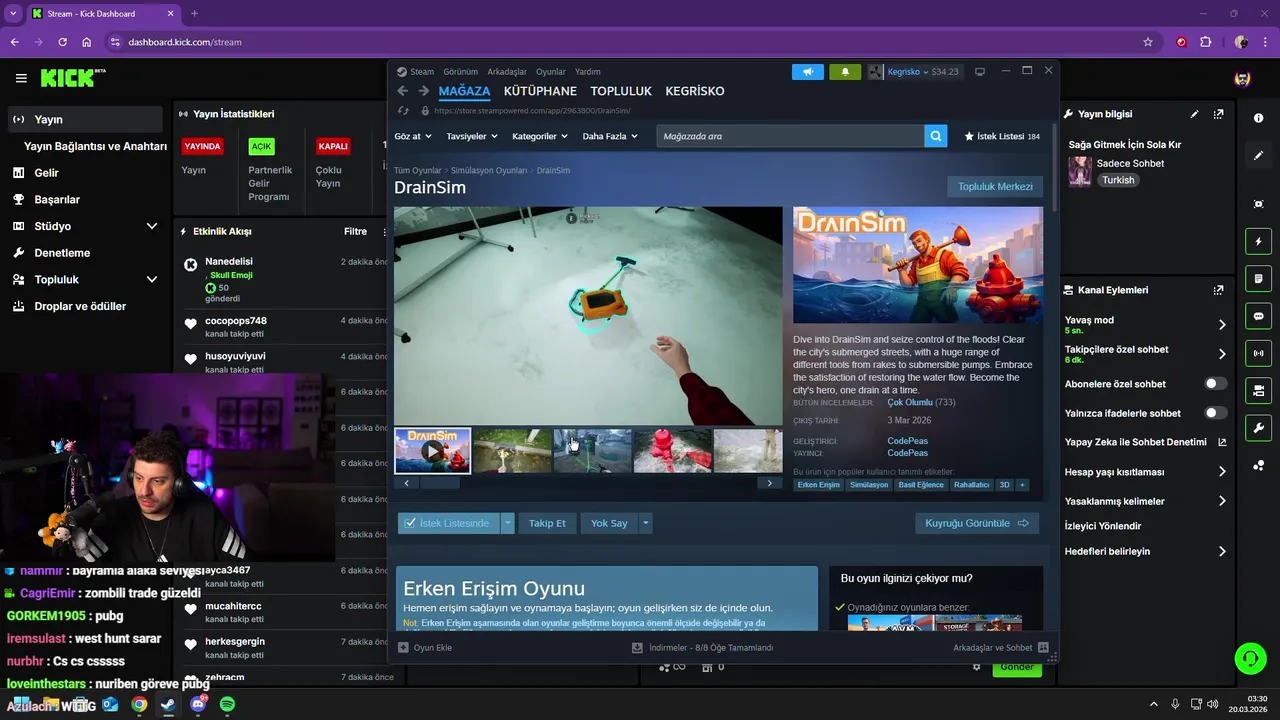Switch to KÜTÜPHANE tab in Steam
Viewport: 1280px width, 720px height.
(x=540, y=91)
